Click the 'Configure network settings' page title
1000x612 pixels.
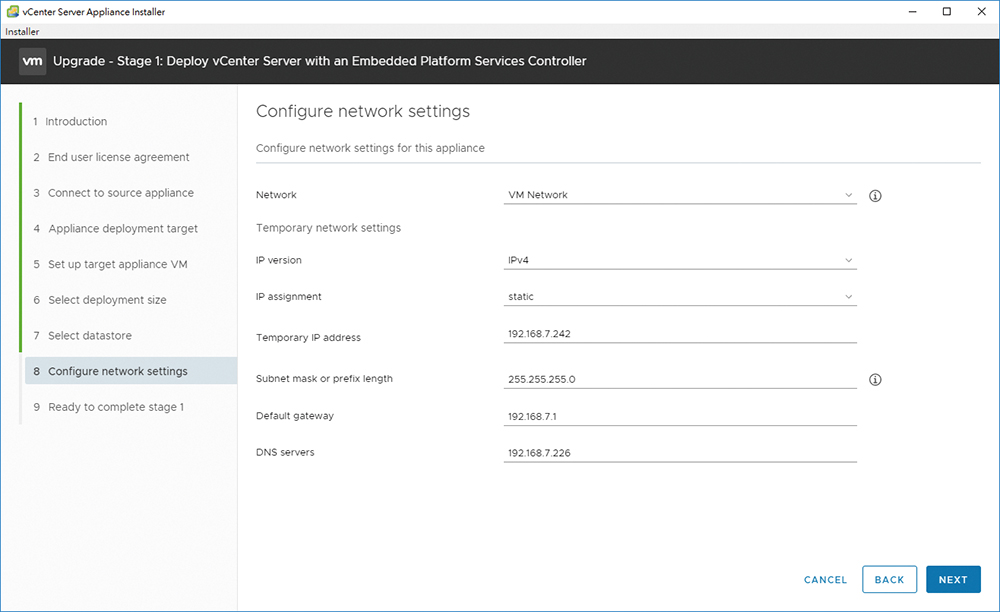363,111
